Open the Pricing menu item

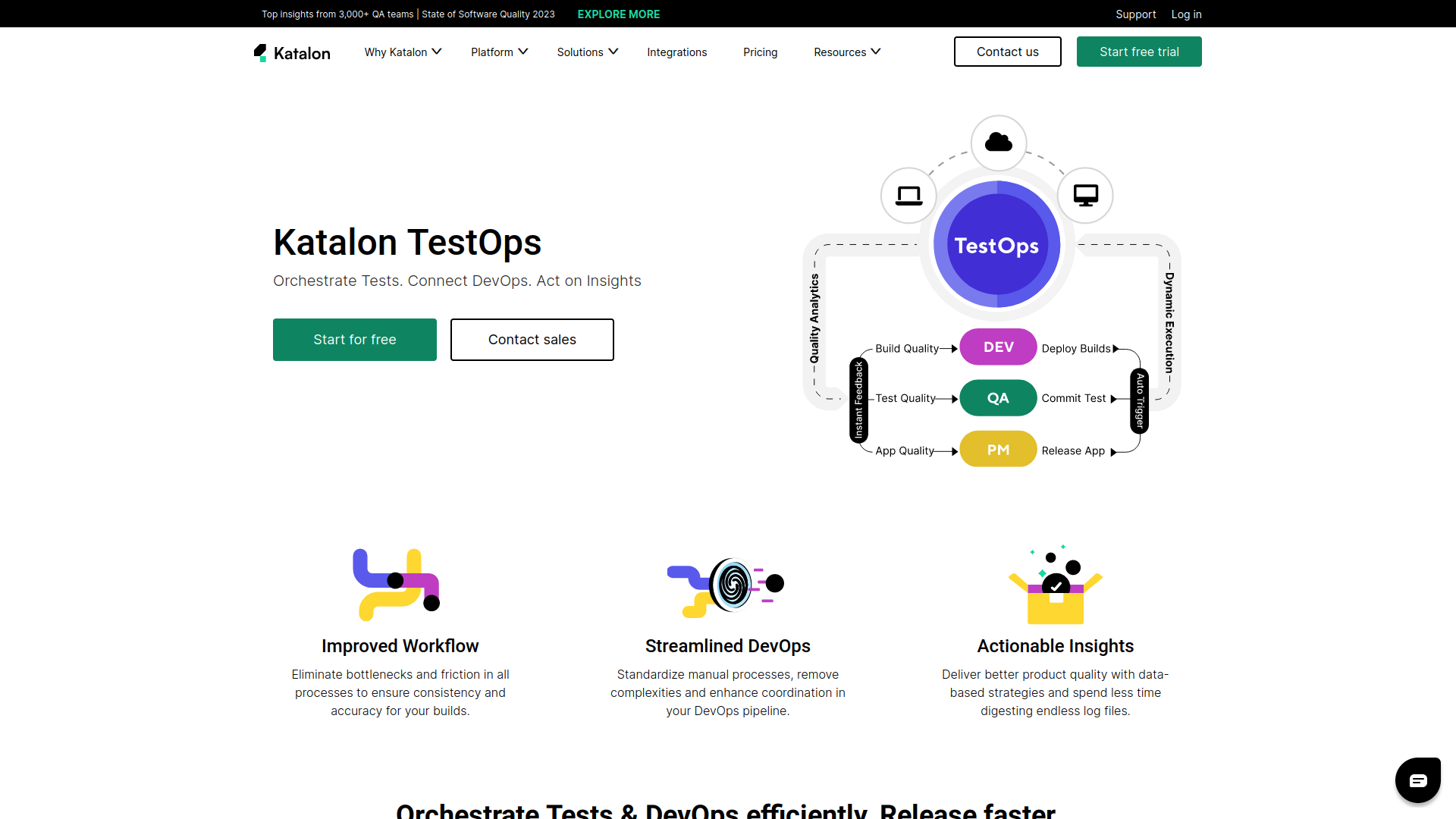760,52
